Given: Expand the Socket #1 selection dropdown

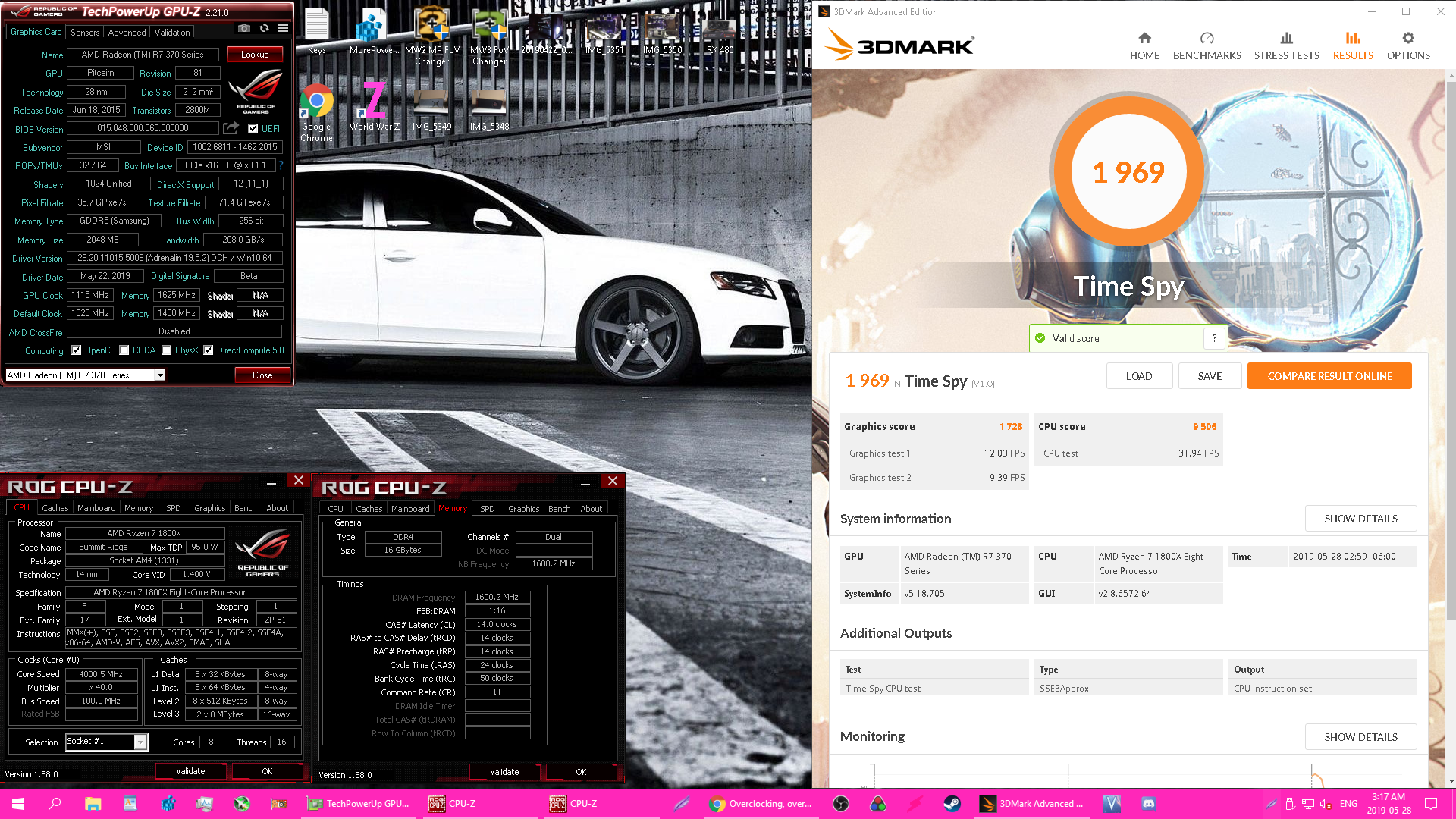Looking at the screenshot, I should tap(140, 742).
